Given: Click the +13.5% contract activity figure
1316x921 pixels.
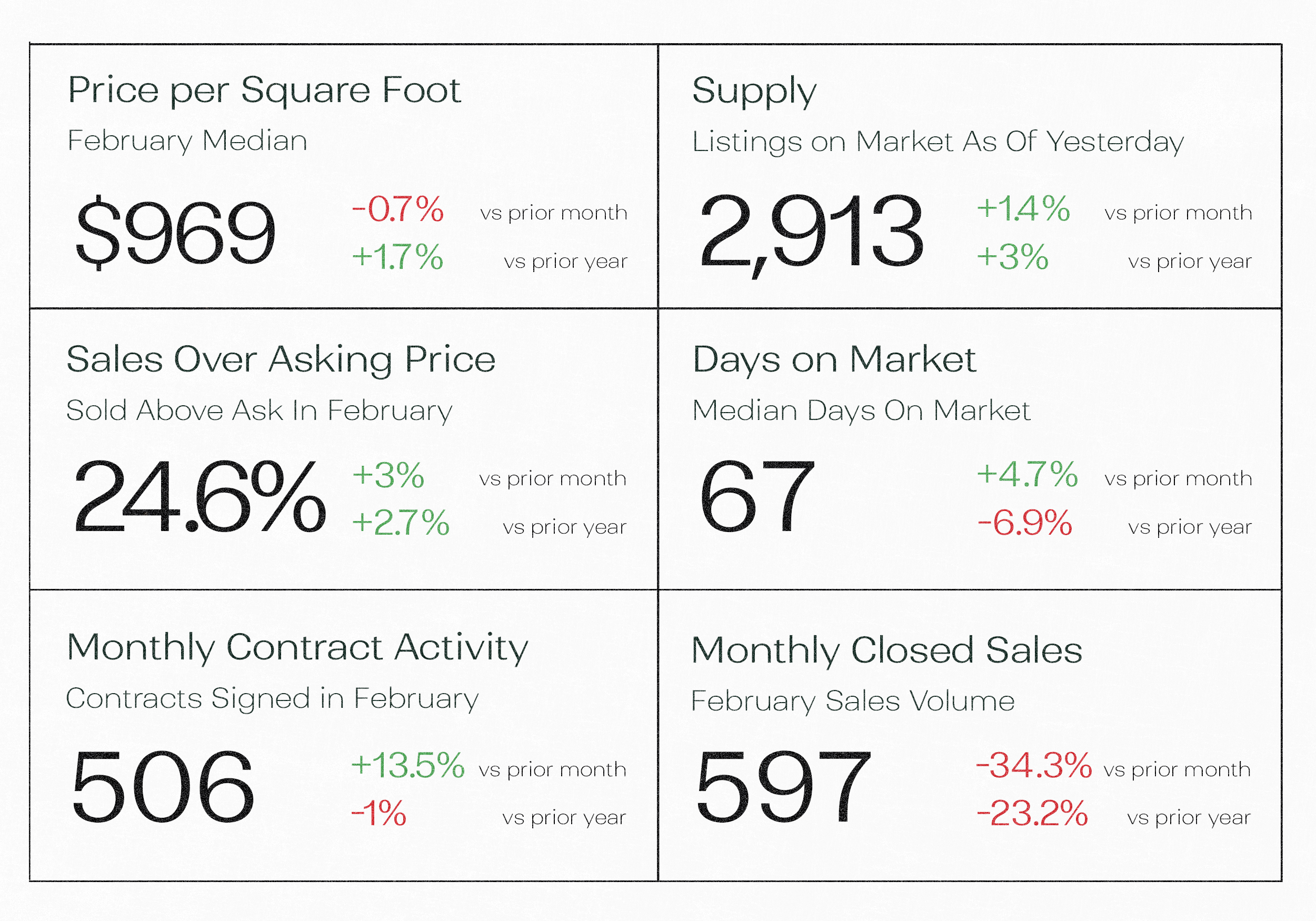Looking at the screenshot, I should [x=407, y=765].
